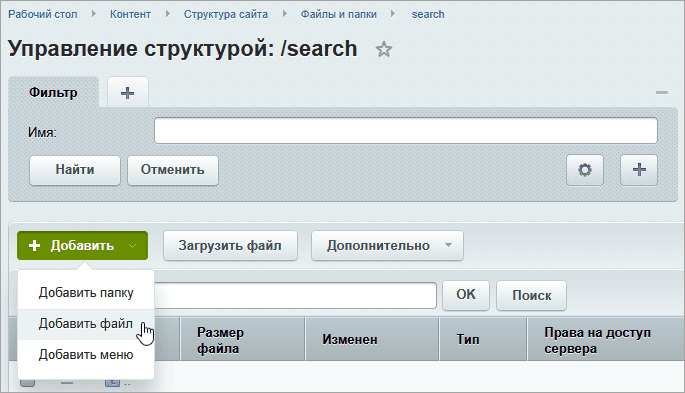Open Файлы и папки breadcrumb link

coord(339,14)
